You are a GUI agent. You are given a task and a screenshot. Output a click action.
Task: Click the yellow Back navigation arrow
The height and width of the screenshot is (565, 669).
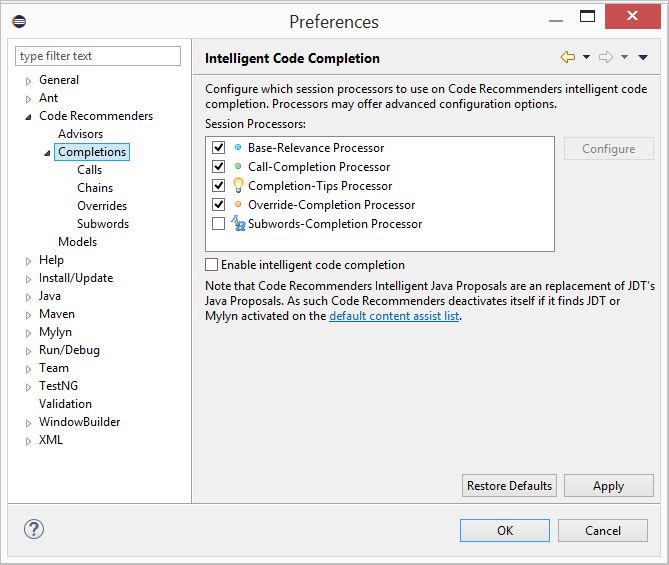point(568,57)
